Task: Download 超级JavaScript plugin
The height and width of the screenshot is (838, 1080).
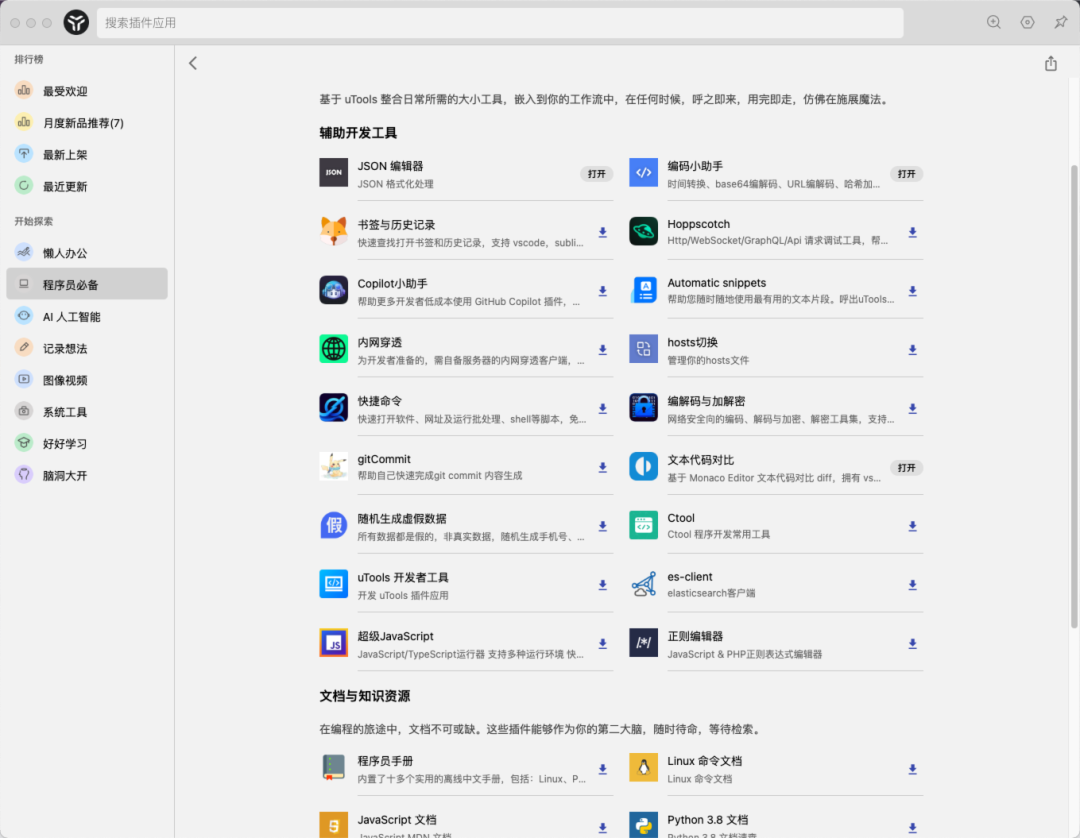Action: coord(603,644)
